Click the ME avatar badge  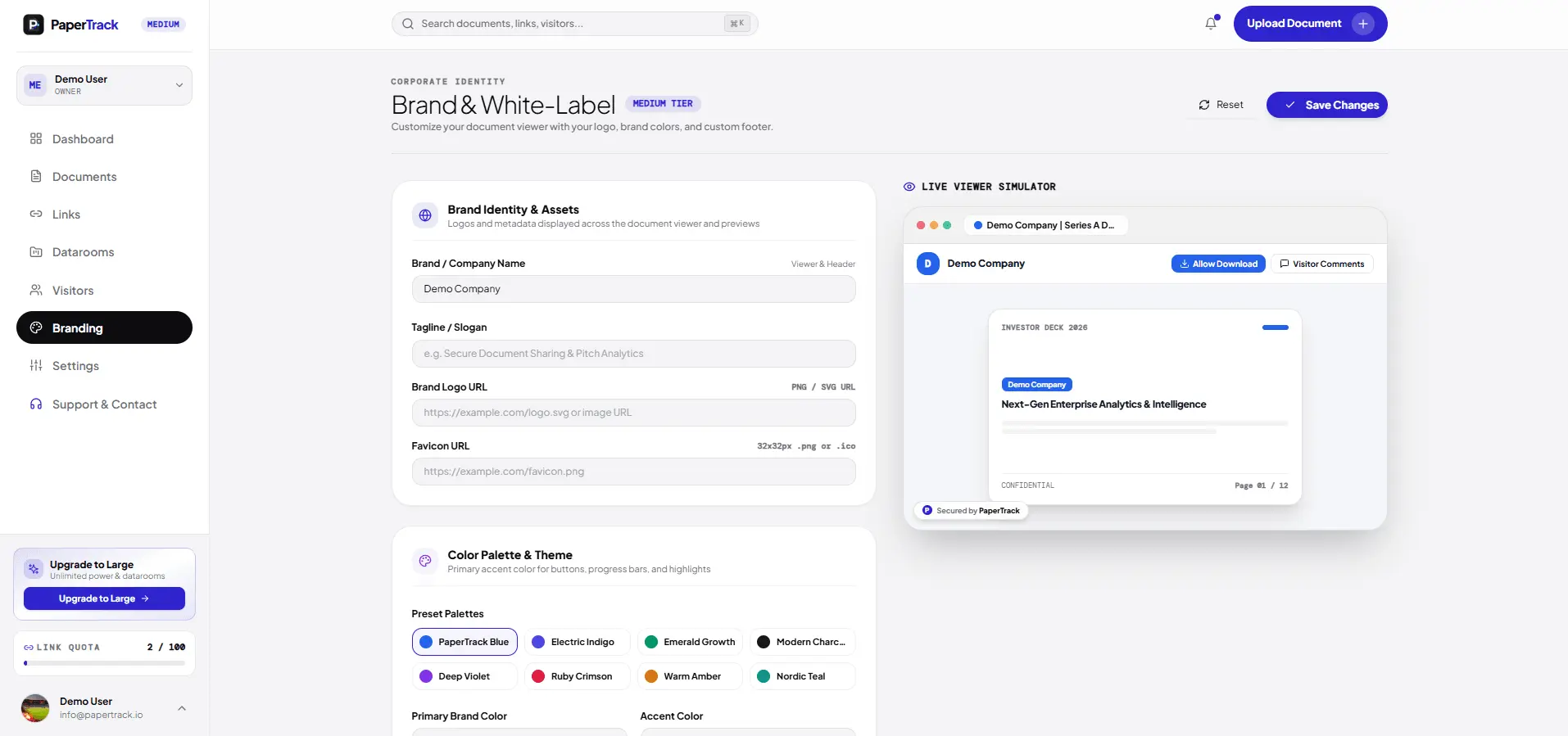[x=35, y=85]
